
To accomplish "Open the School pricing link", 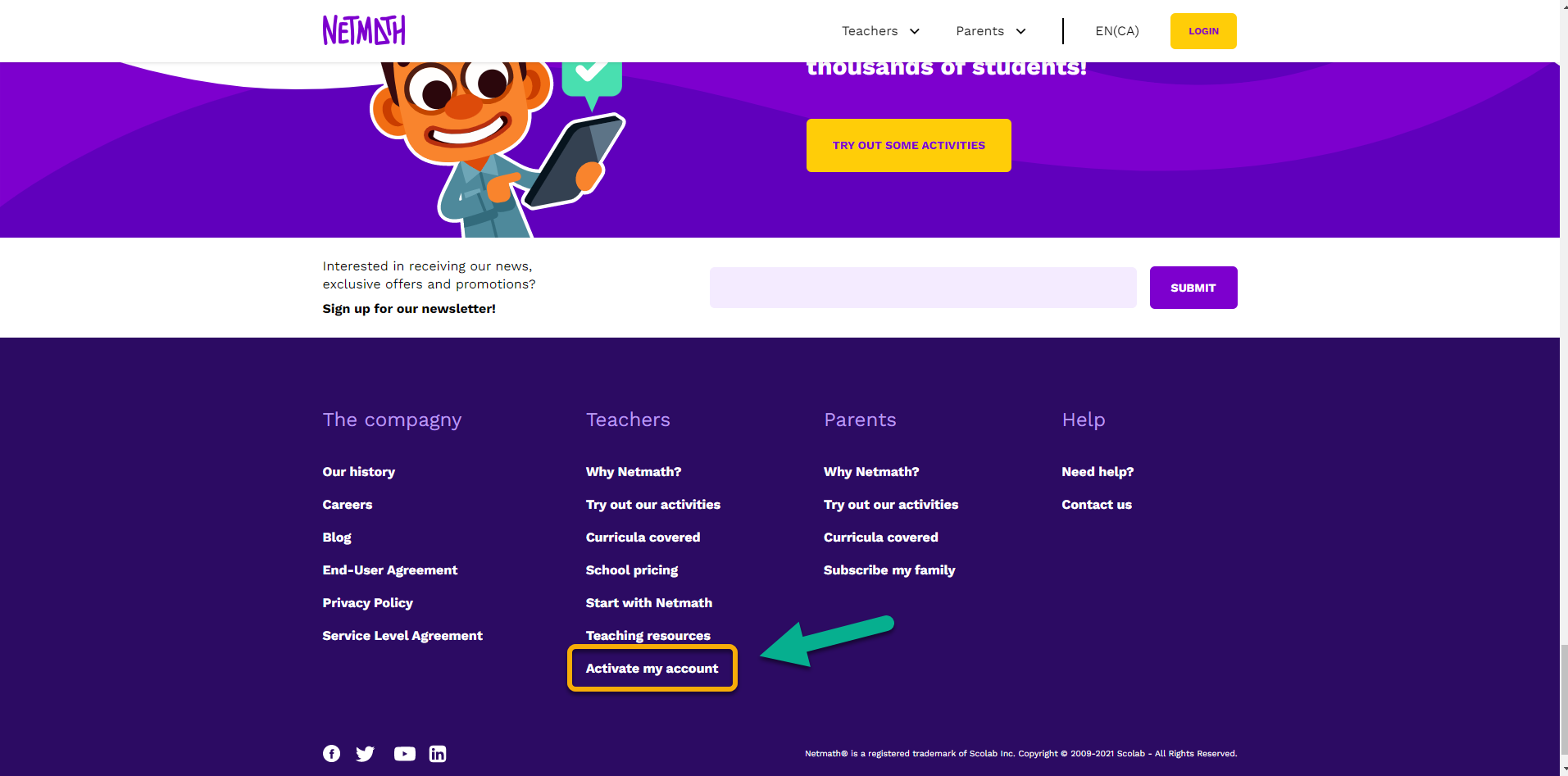I will point(632,570).
